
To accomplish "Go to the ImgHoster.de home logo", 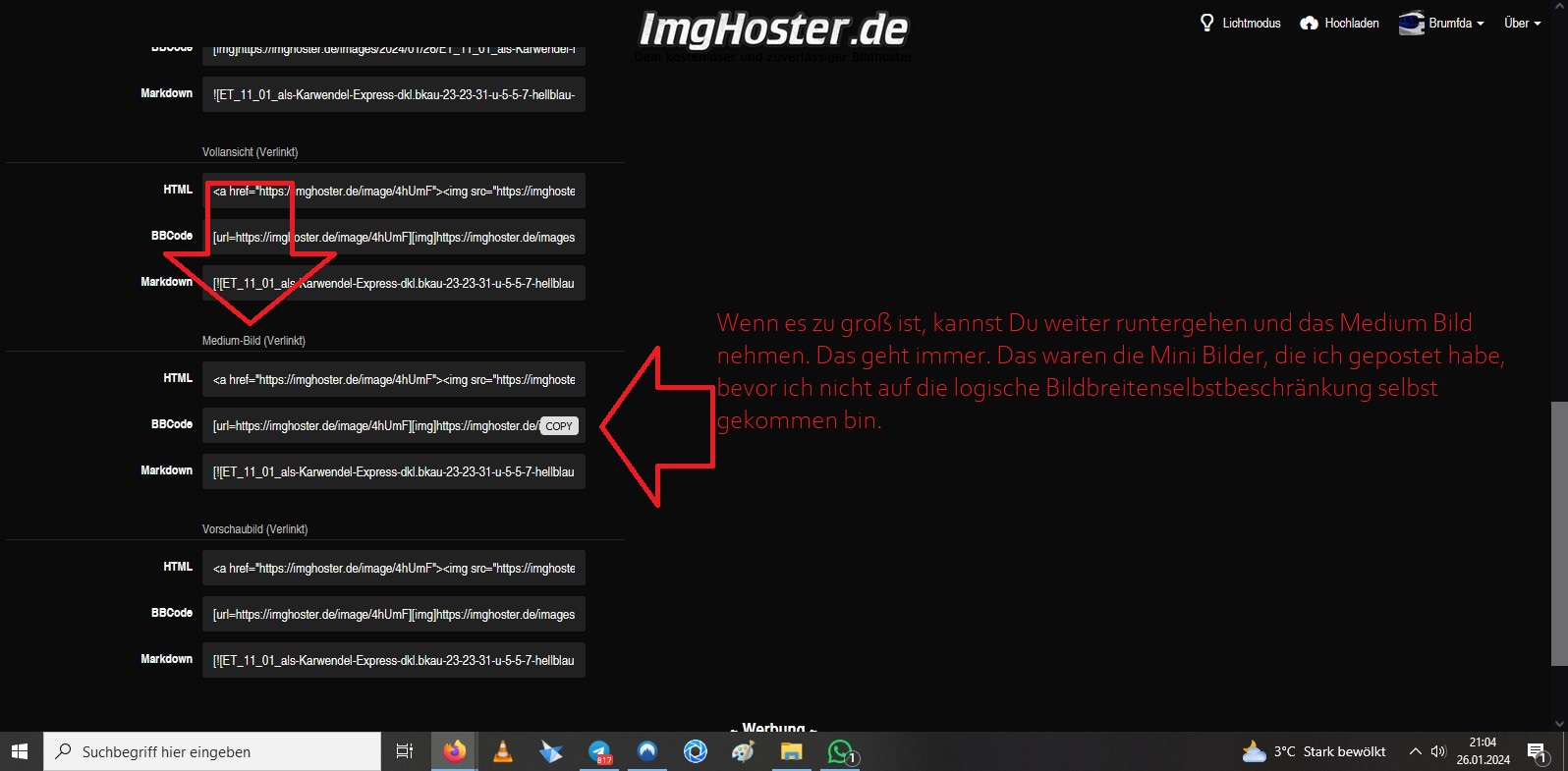I will tap(773, 29).
